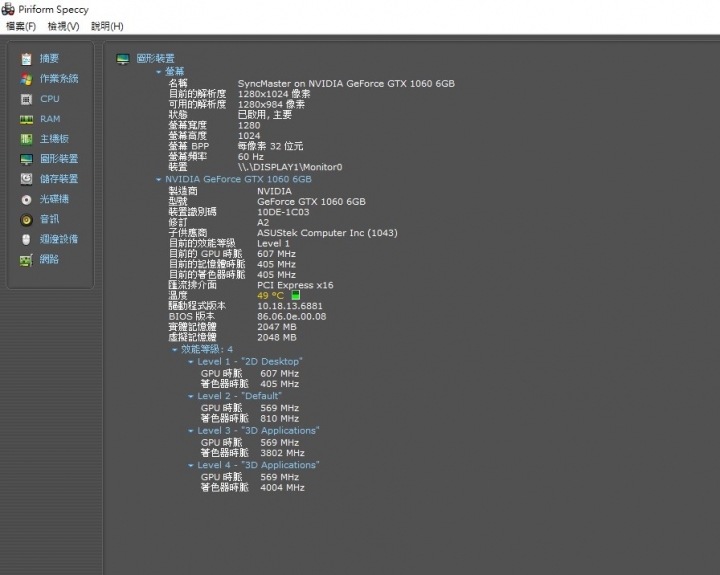
Task: Click the 10DE-1C03 device ID value
Action: pyautogui.click(x=283, y=212)
